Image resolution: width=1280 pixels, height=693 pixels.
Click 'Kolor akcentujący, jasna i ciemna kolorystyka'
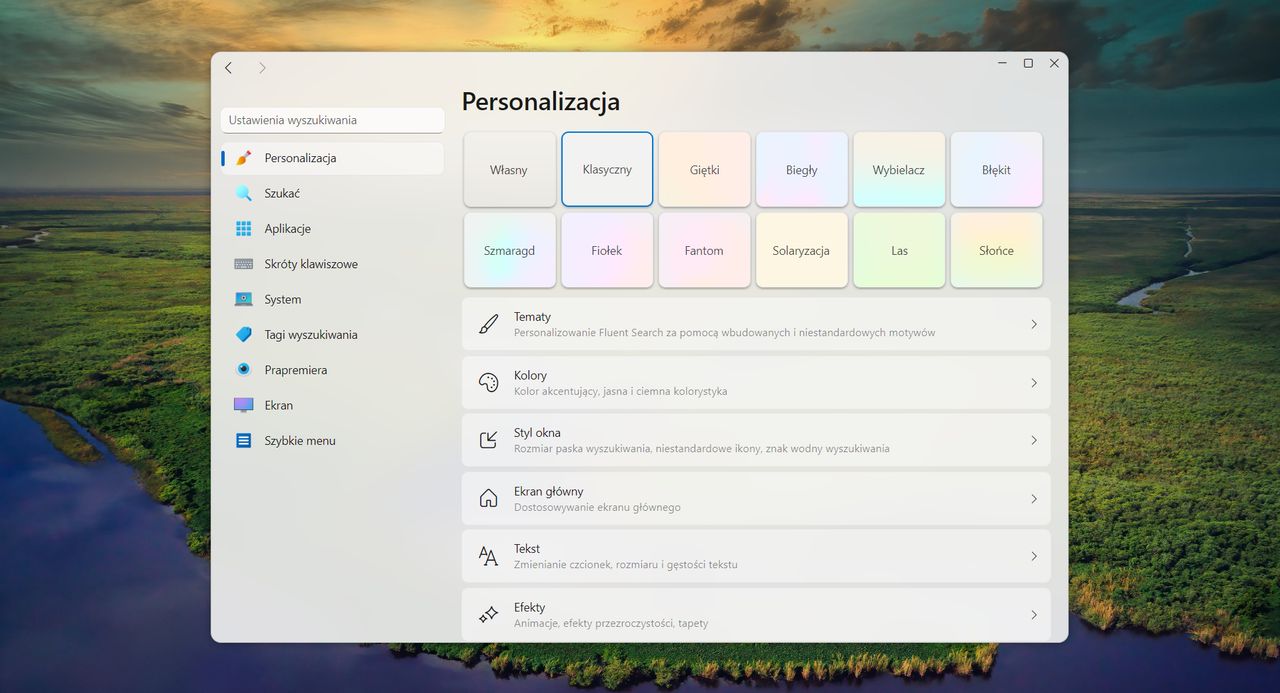[620, 391]
